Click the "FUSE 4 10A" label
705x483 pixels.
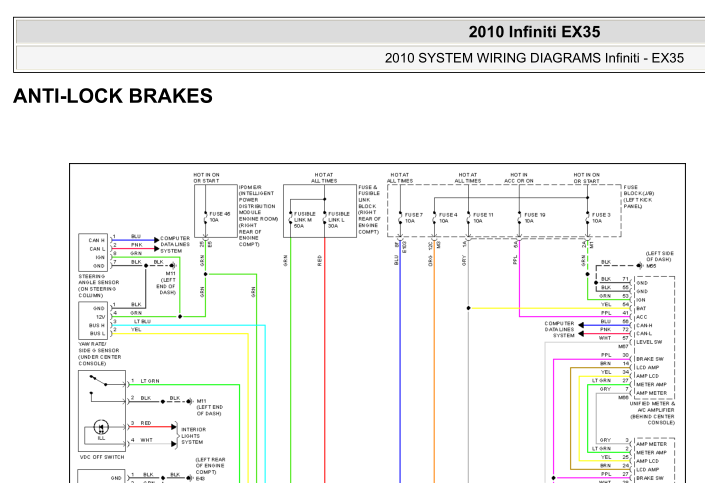point(448,218)
